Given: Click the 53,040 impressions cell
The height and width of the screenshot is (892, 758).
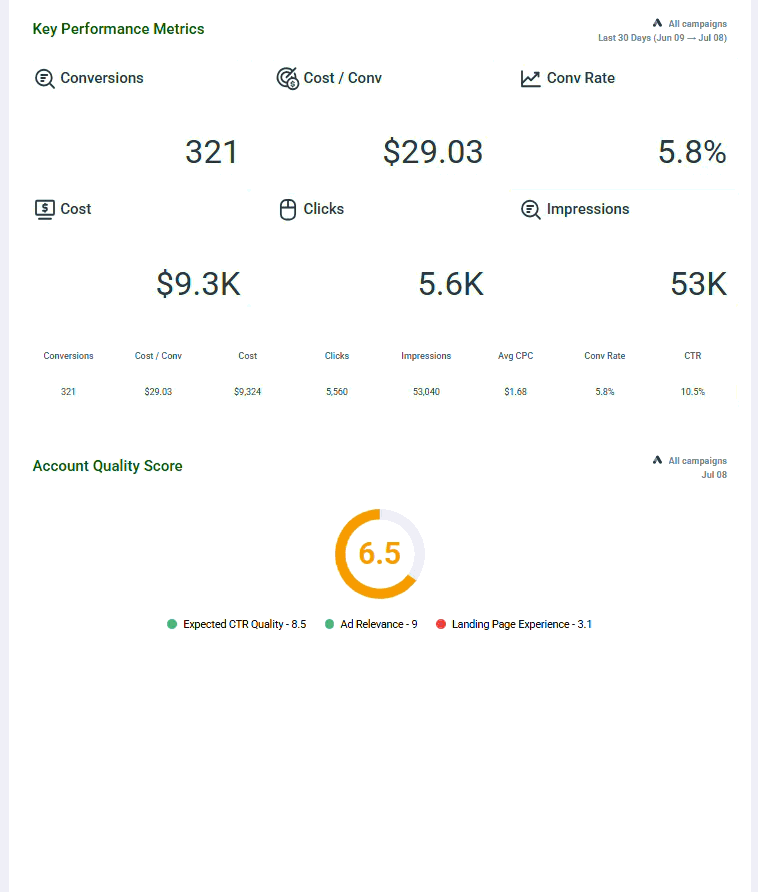Looking at the screenshot, I should 426,392.
